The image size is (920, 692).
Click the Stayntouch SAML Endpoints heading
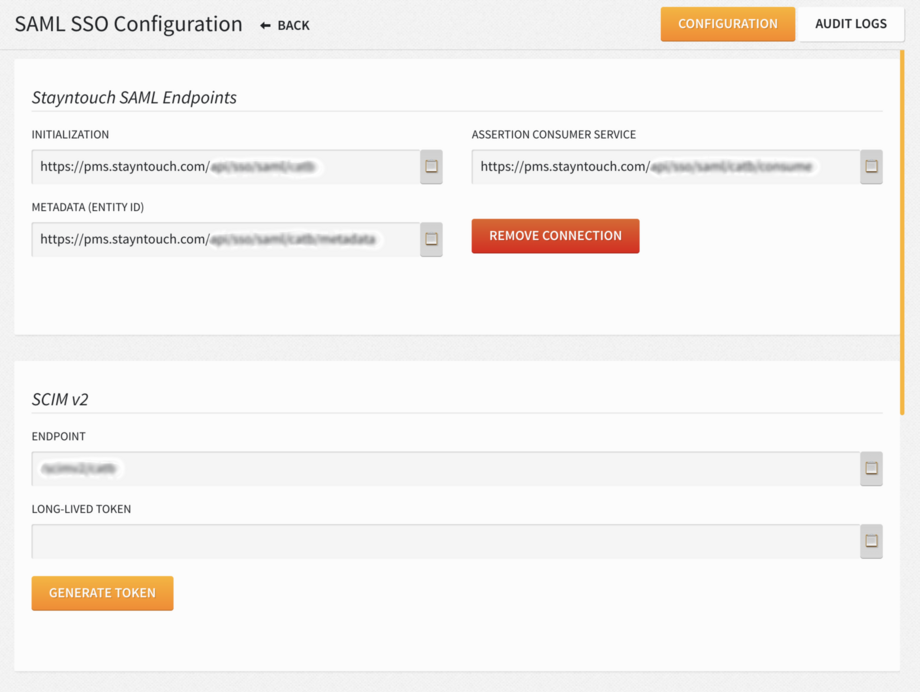point(134,97)
